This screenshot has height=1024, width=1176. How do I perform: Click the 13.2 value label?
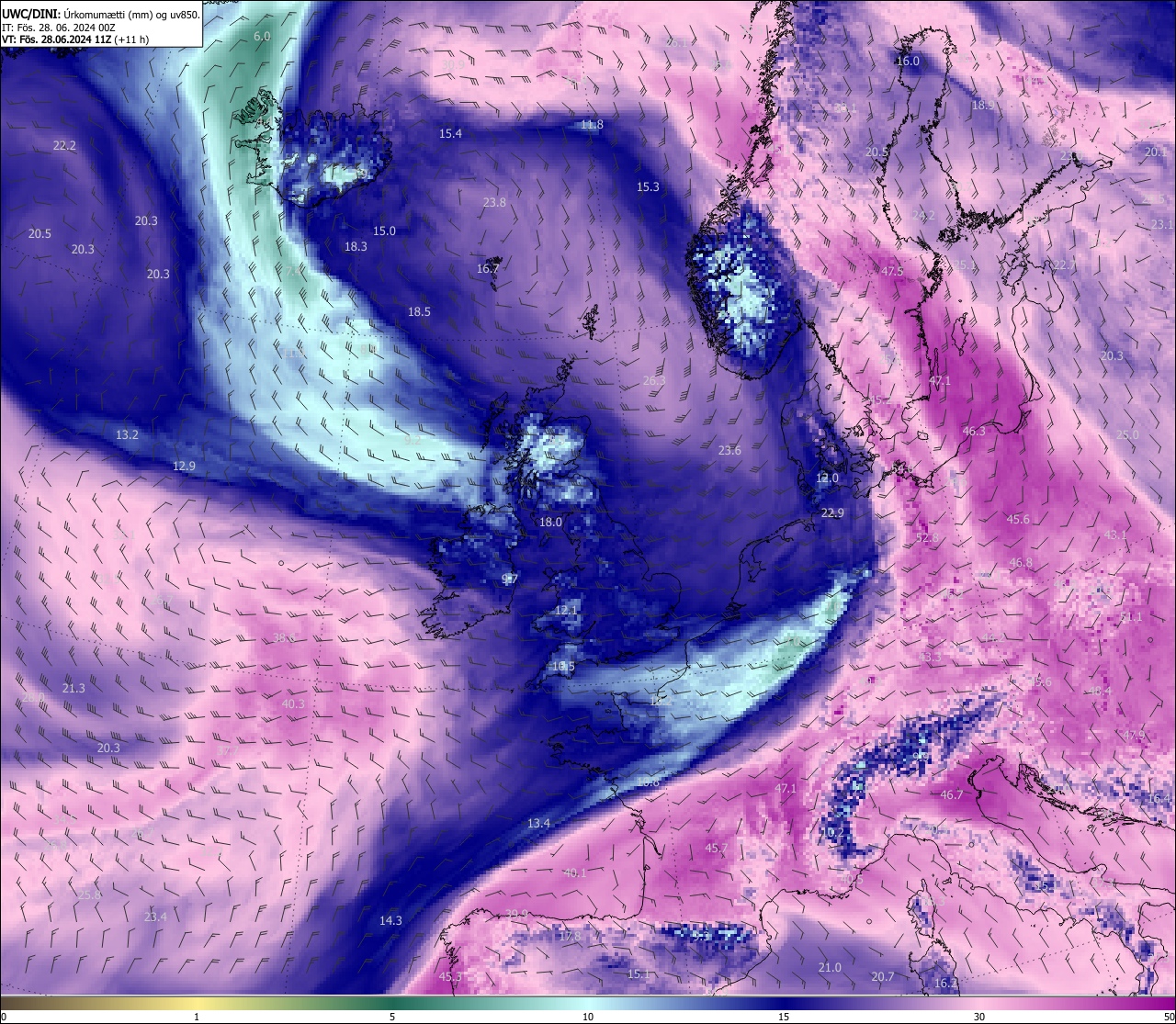click(x=127, y=434)
